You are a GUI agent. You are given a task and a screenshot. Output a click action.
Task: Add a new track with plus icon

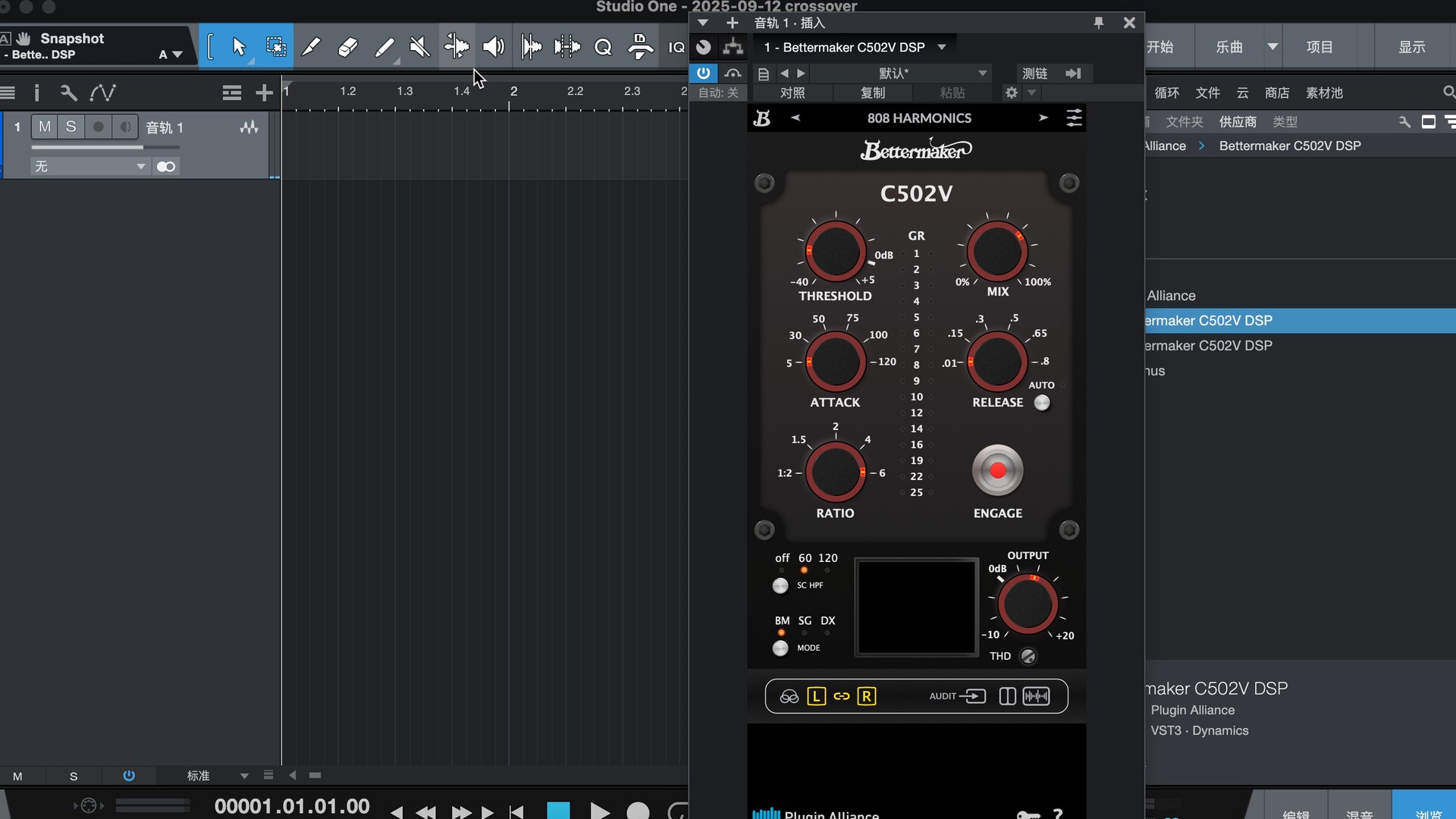[x=264, y=93]
